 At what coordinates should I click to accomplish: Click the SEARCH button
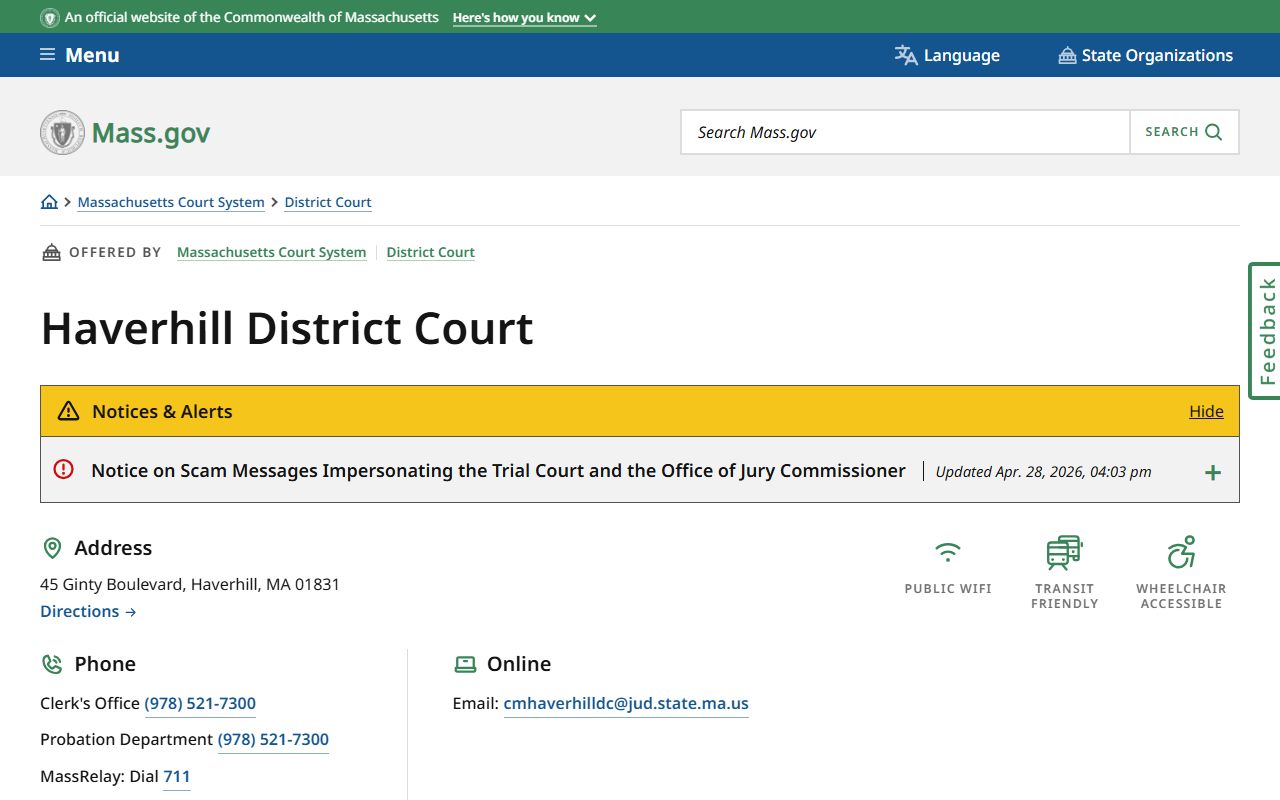pyautogui.click(x=1184, y=132)
